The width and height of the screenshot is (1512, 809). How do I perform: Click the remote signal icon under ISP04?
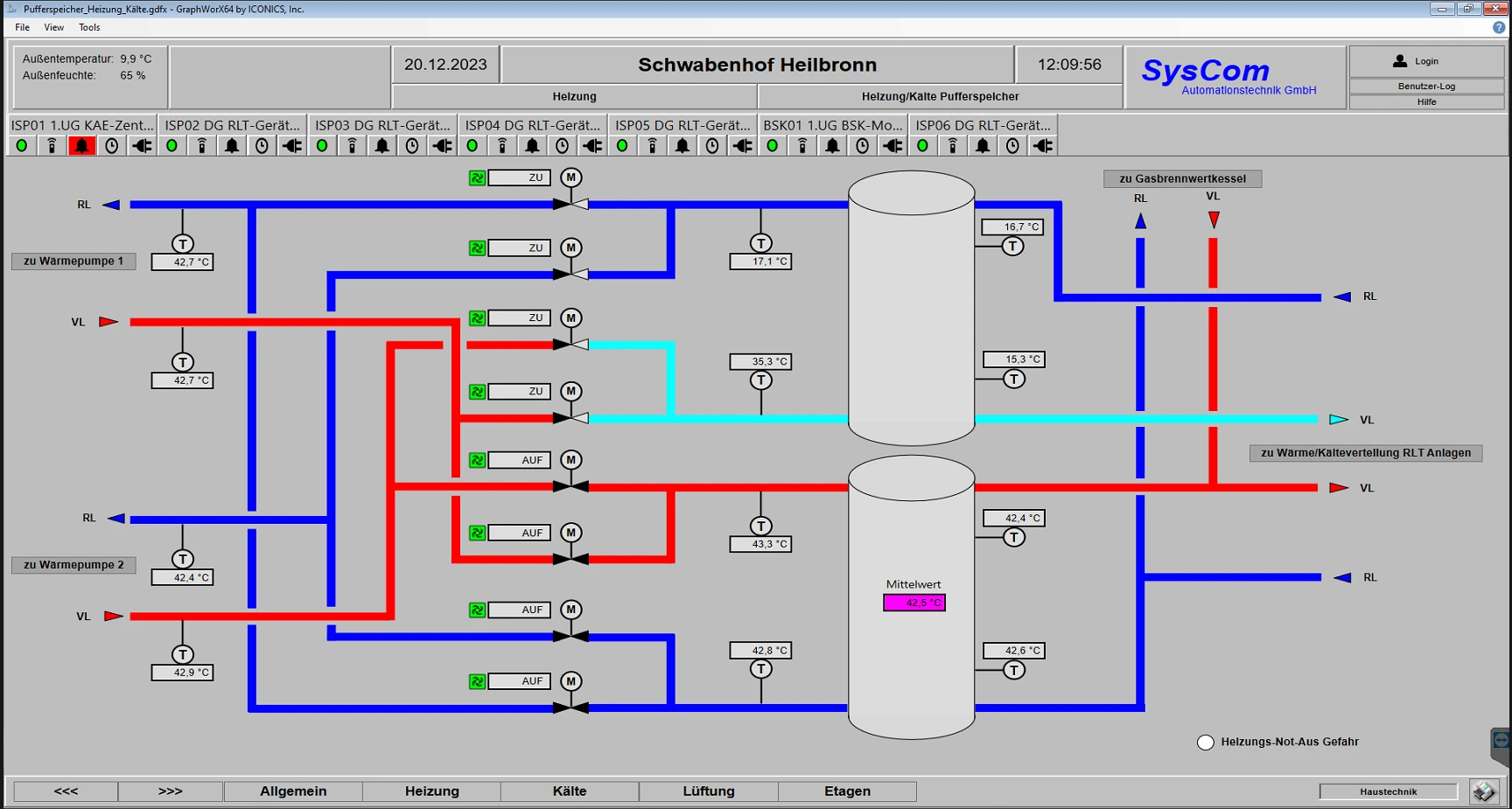pyautogui.click(x=502, y=146)
